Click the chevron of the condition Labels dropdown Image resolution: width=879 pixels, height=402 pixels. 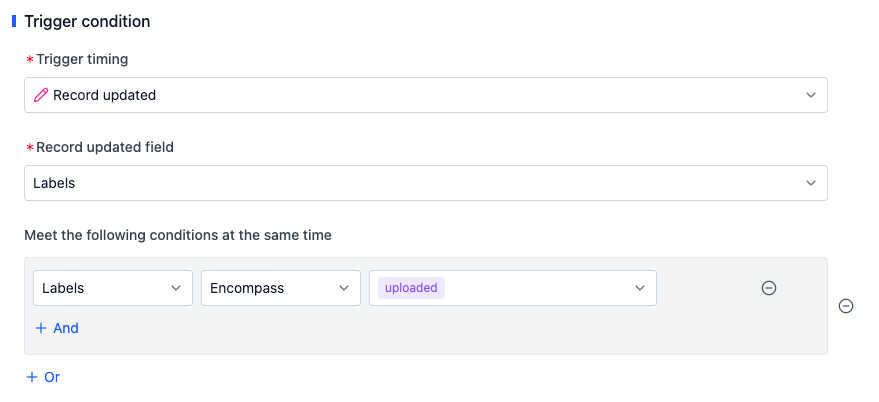[175, 288]
